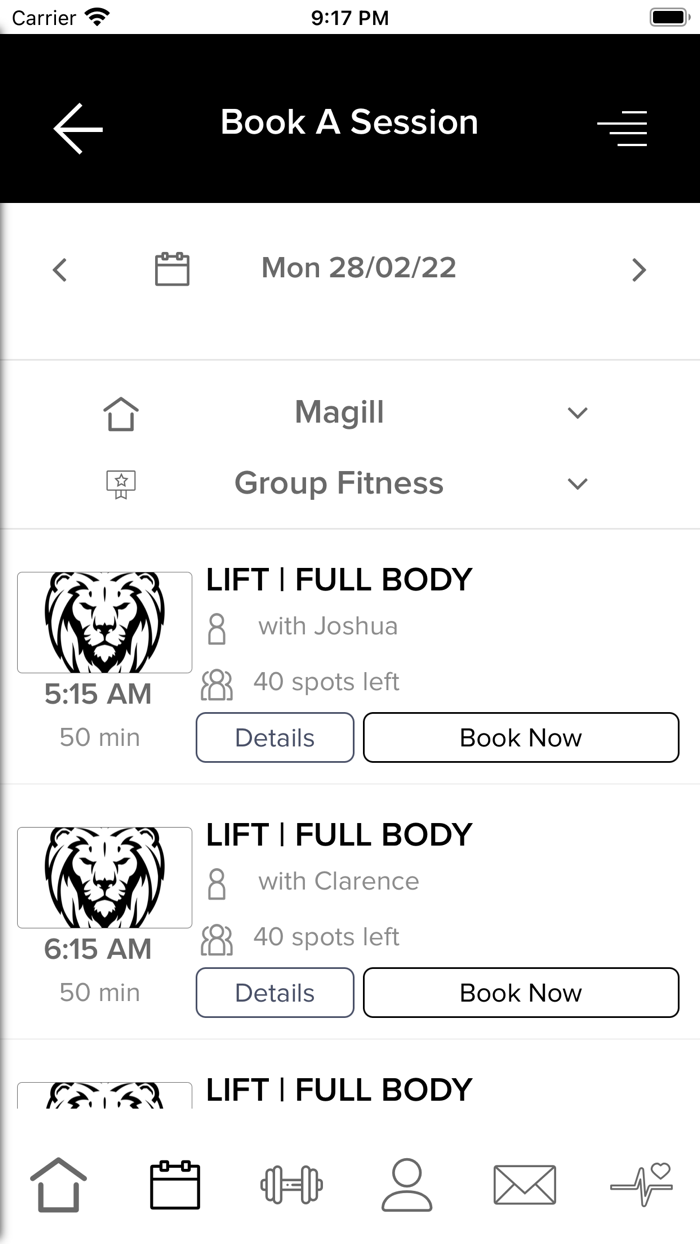The width and height of the screenshot is (700, 1244).
Task: Open the envelope messages tab
Action: (524, 1185)
